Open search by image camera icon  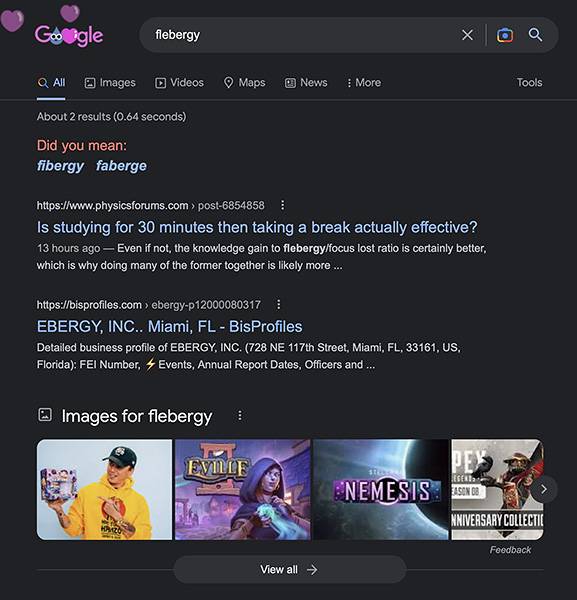(505, 35)
